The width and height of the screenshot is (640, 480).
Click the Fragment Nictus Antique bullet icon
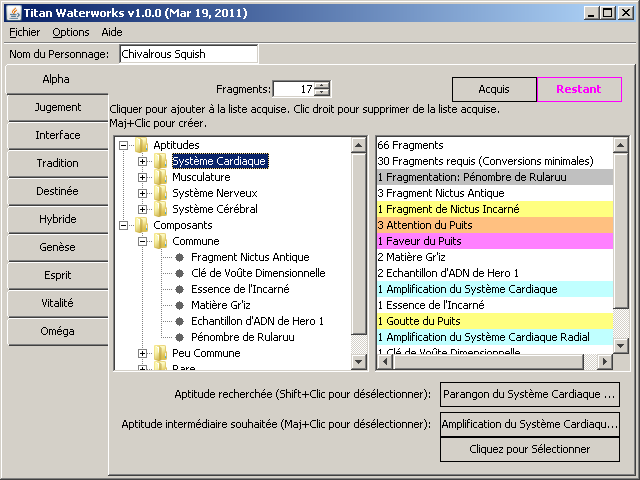[x=180, y=257]
